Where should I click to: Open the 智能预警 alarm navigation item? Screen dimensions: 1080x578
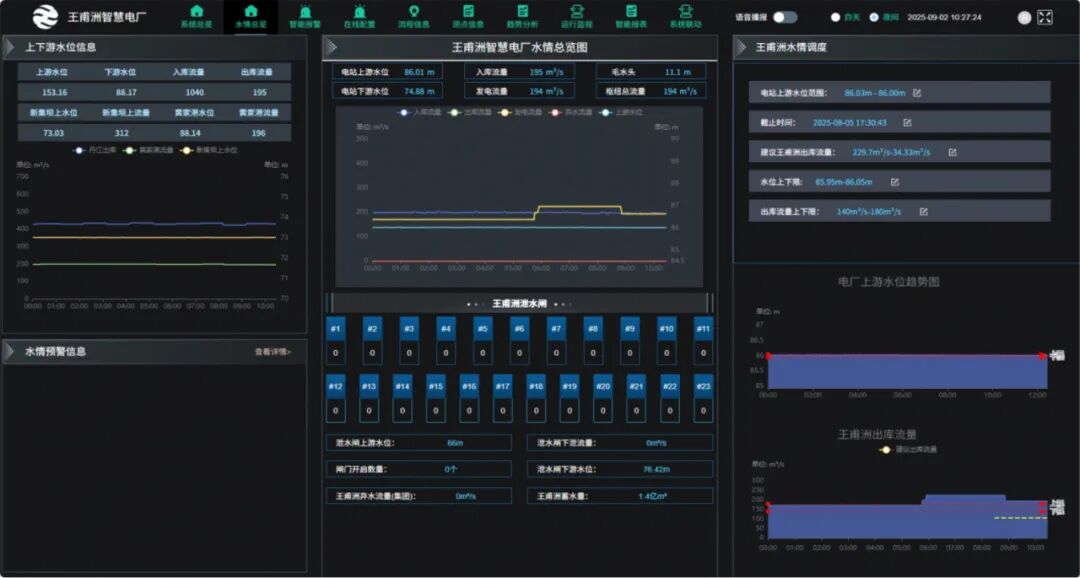pos(304,17)
